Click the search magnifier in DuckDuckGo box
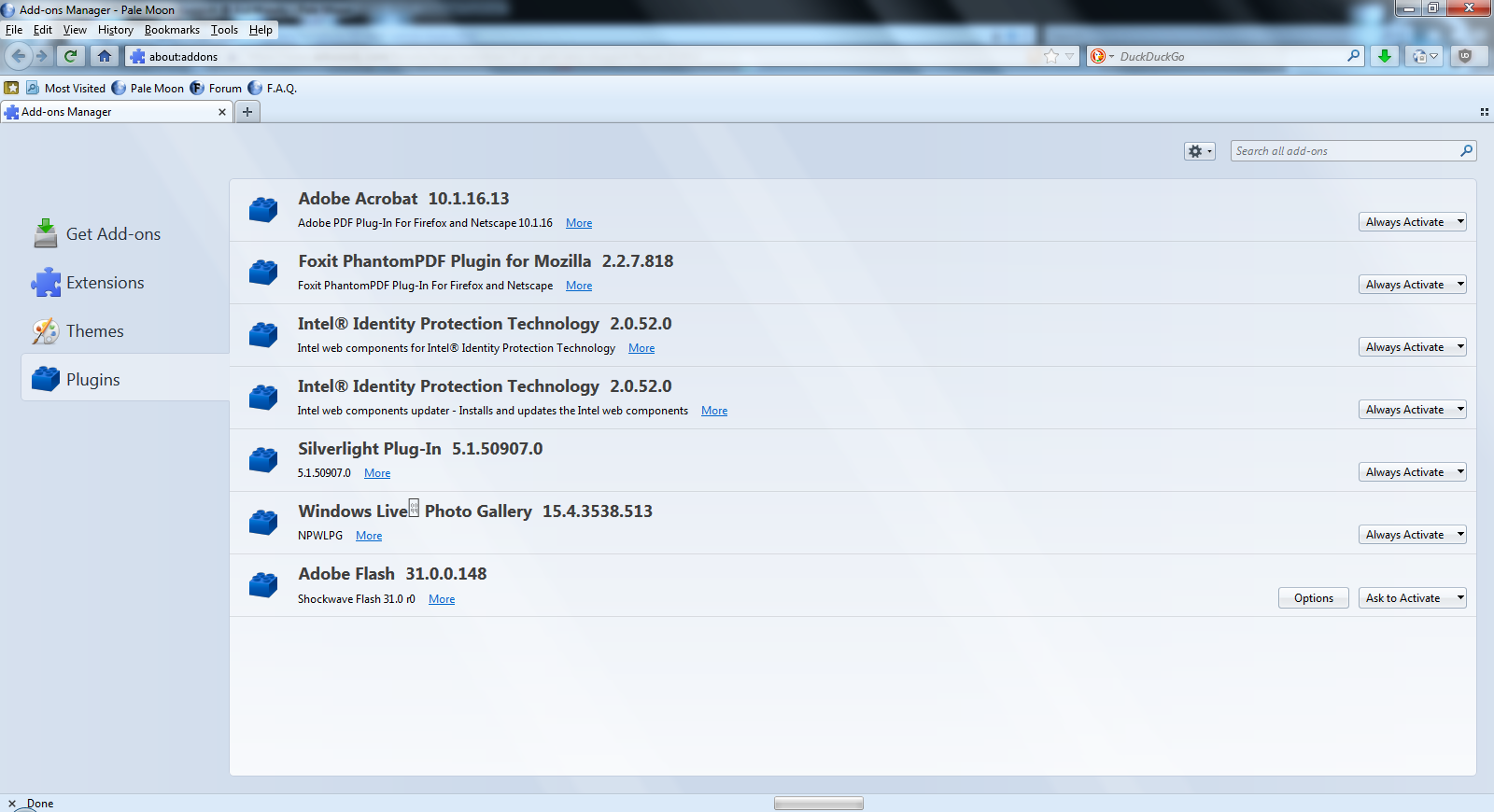 pyautogui.click(x=1353, y=56)
